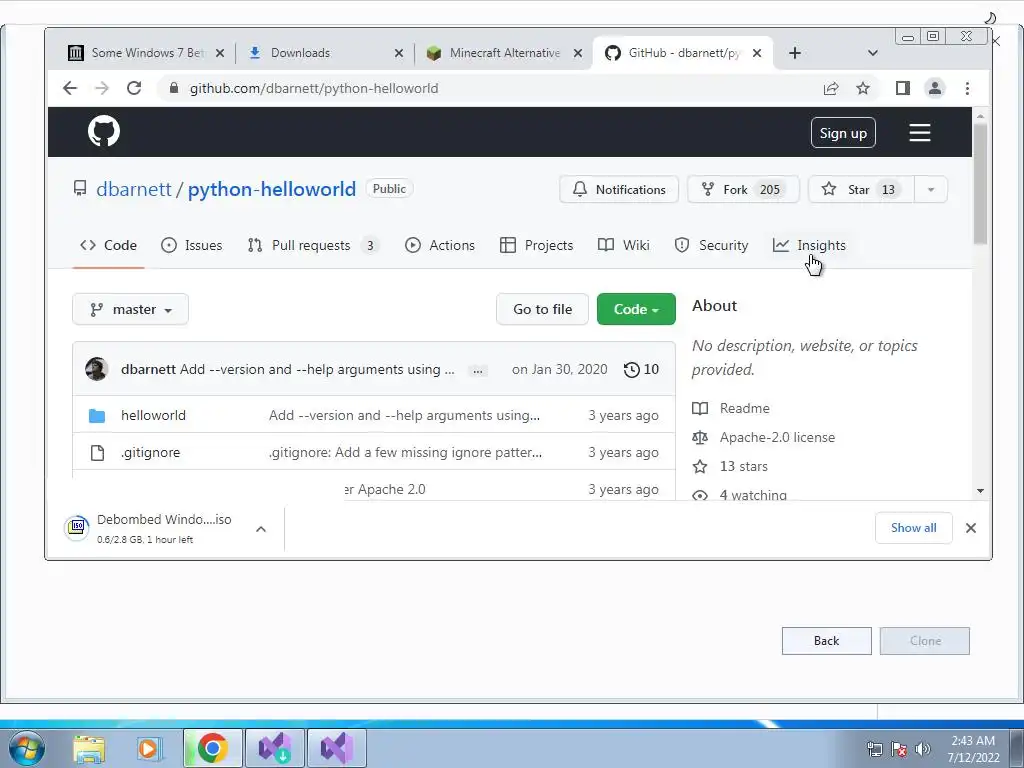Open 13 stars link
This screenshot has width=1024, height=768.
(744, 466)
